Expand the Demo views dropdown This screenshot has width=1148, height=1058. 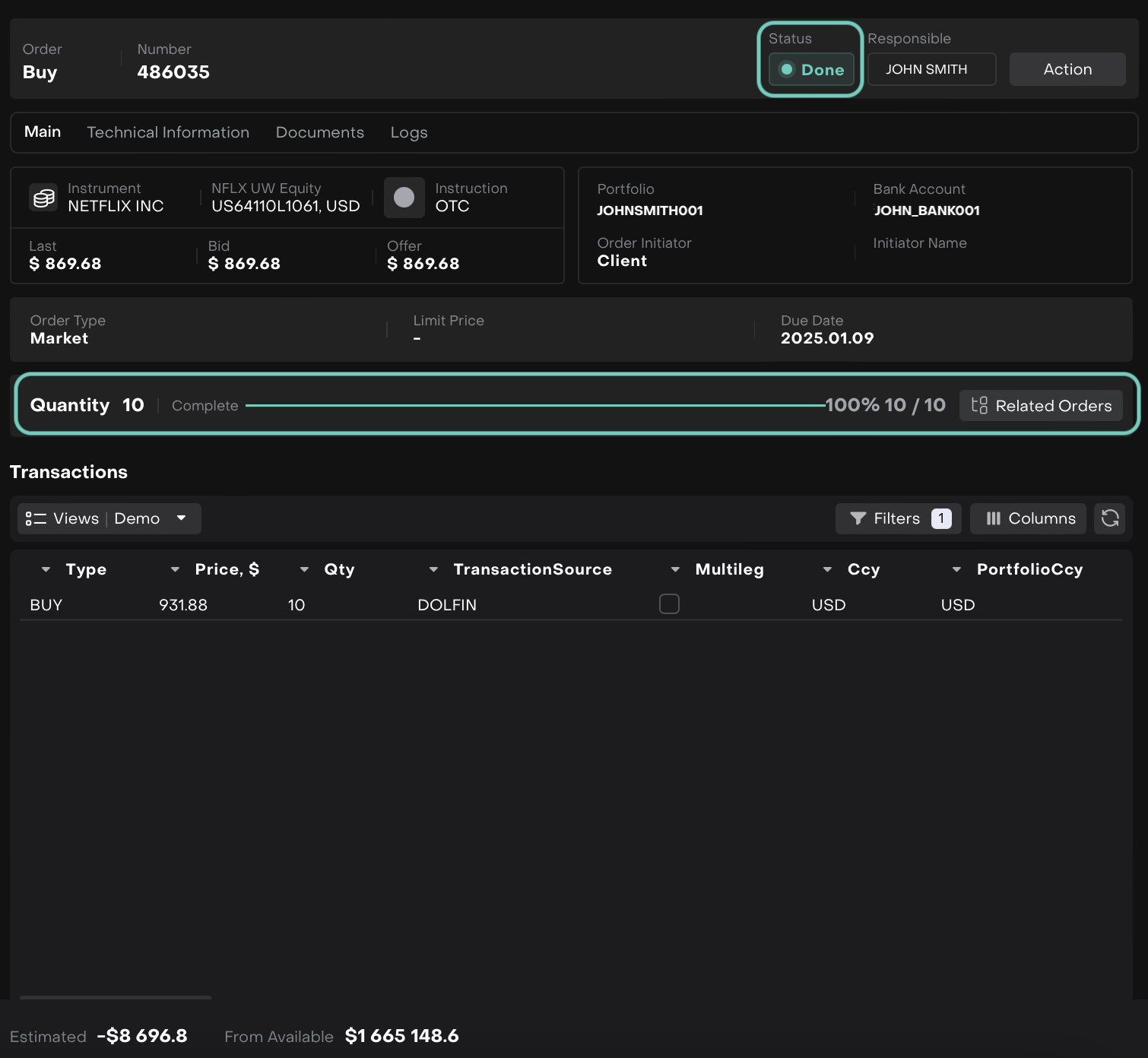181,518
